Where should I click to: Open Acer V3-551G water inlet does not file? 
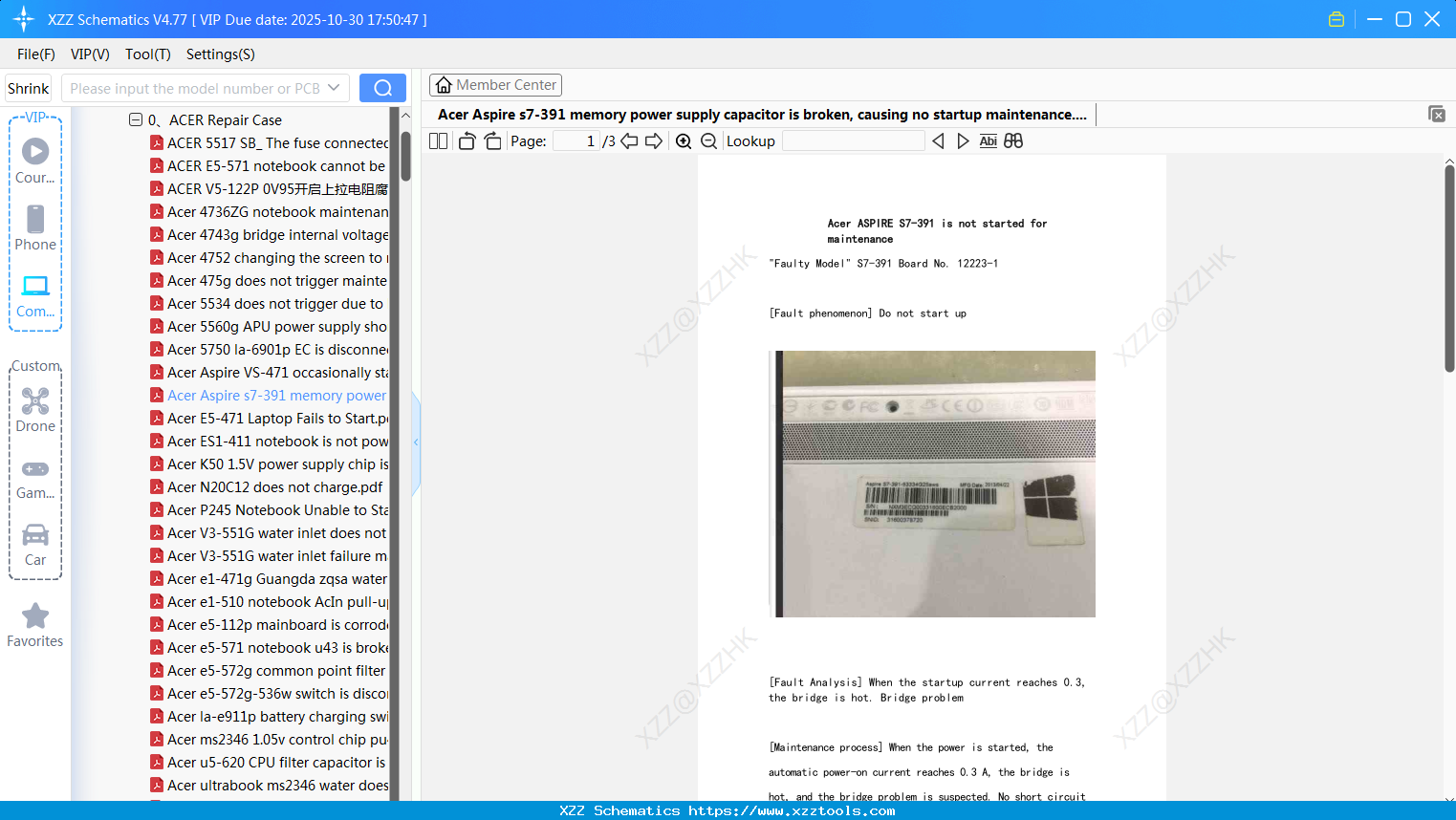[x=269, y=533]
